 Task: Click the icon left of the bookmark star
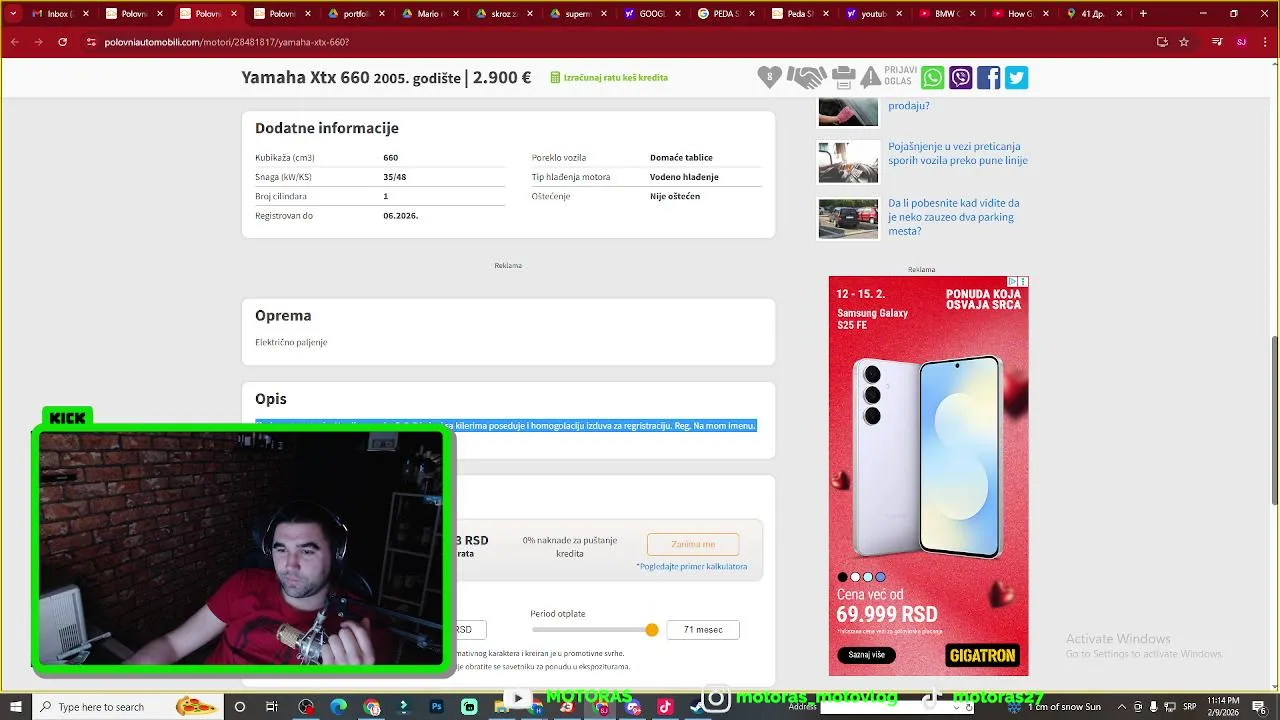tap(1162, 42)
